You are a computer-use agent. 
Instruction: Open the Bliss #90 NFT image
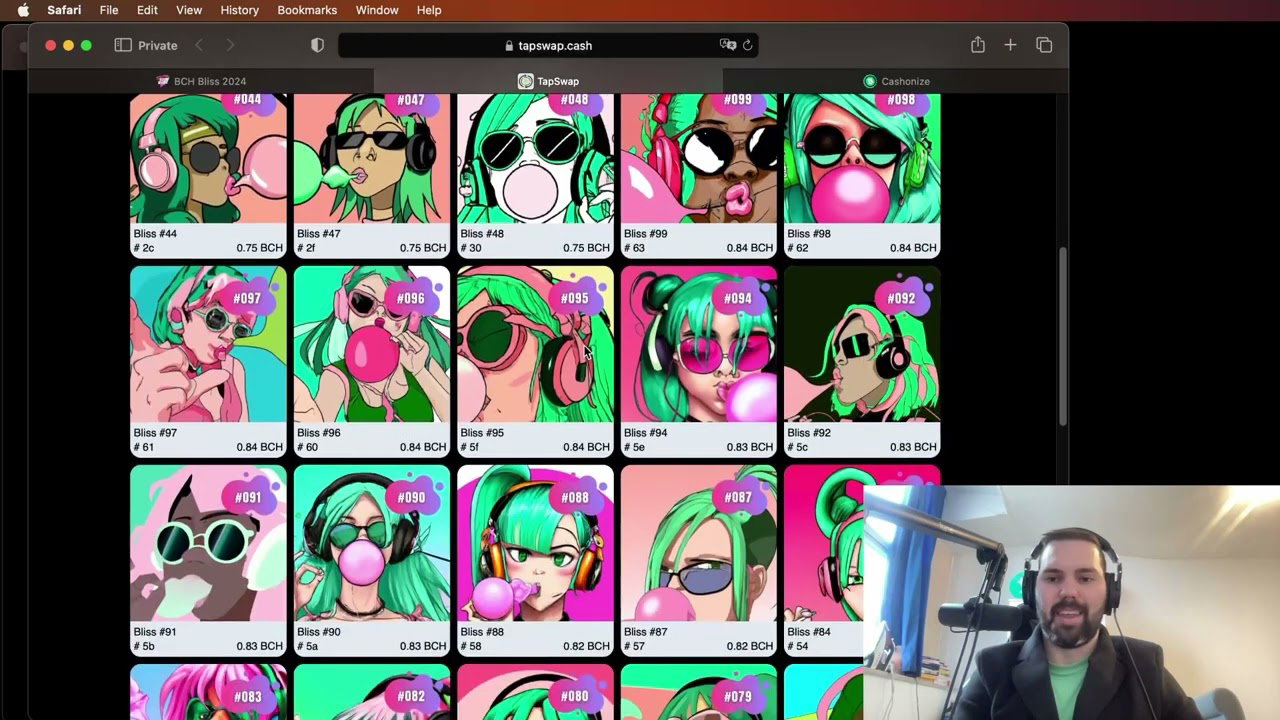372,543
